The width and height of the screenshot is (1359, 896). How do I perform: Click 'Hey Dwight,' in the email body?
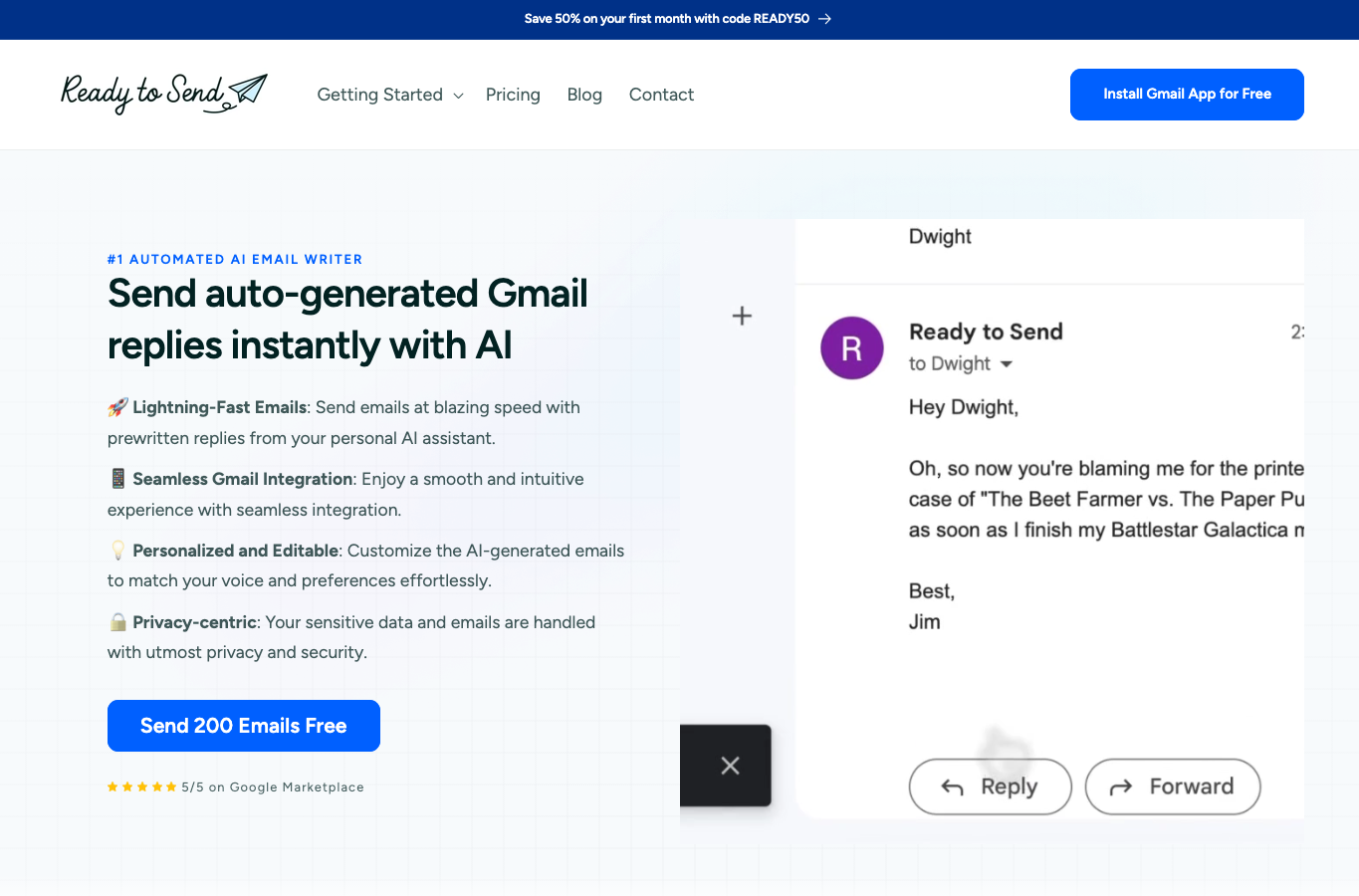(x=964, y=407)
